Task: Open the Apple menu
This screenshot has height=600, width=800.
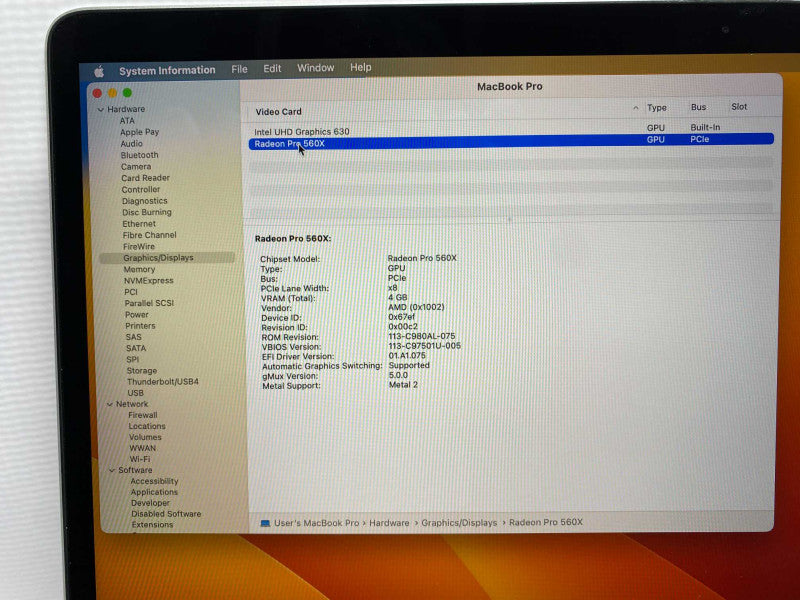Action: tap(99, 72)
